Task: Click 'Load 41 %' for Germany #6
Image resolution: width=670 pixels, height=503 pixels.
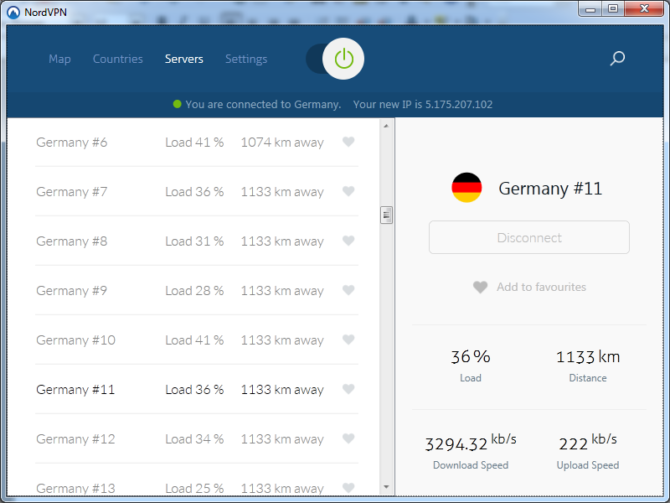Action: pos(194,142)
